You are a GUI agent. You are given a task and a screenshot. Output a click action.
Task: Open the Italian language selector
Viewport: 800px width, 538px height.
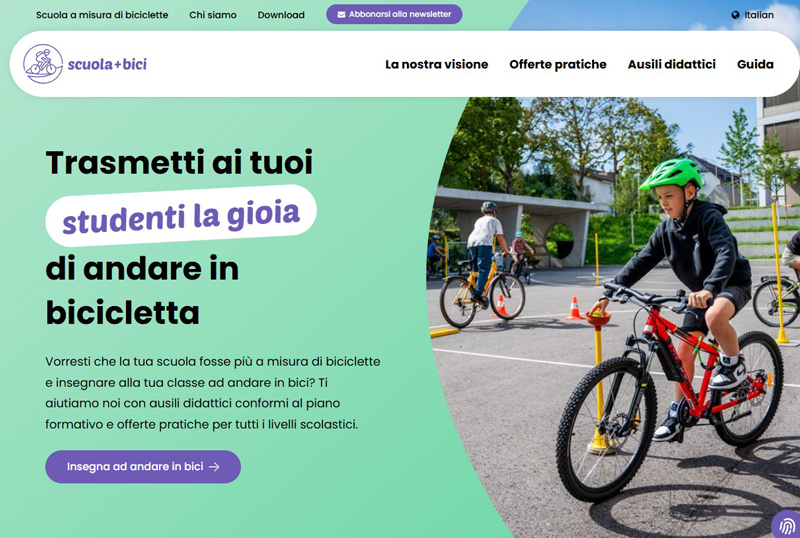click(x=753, y=15)
